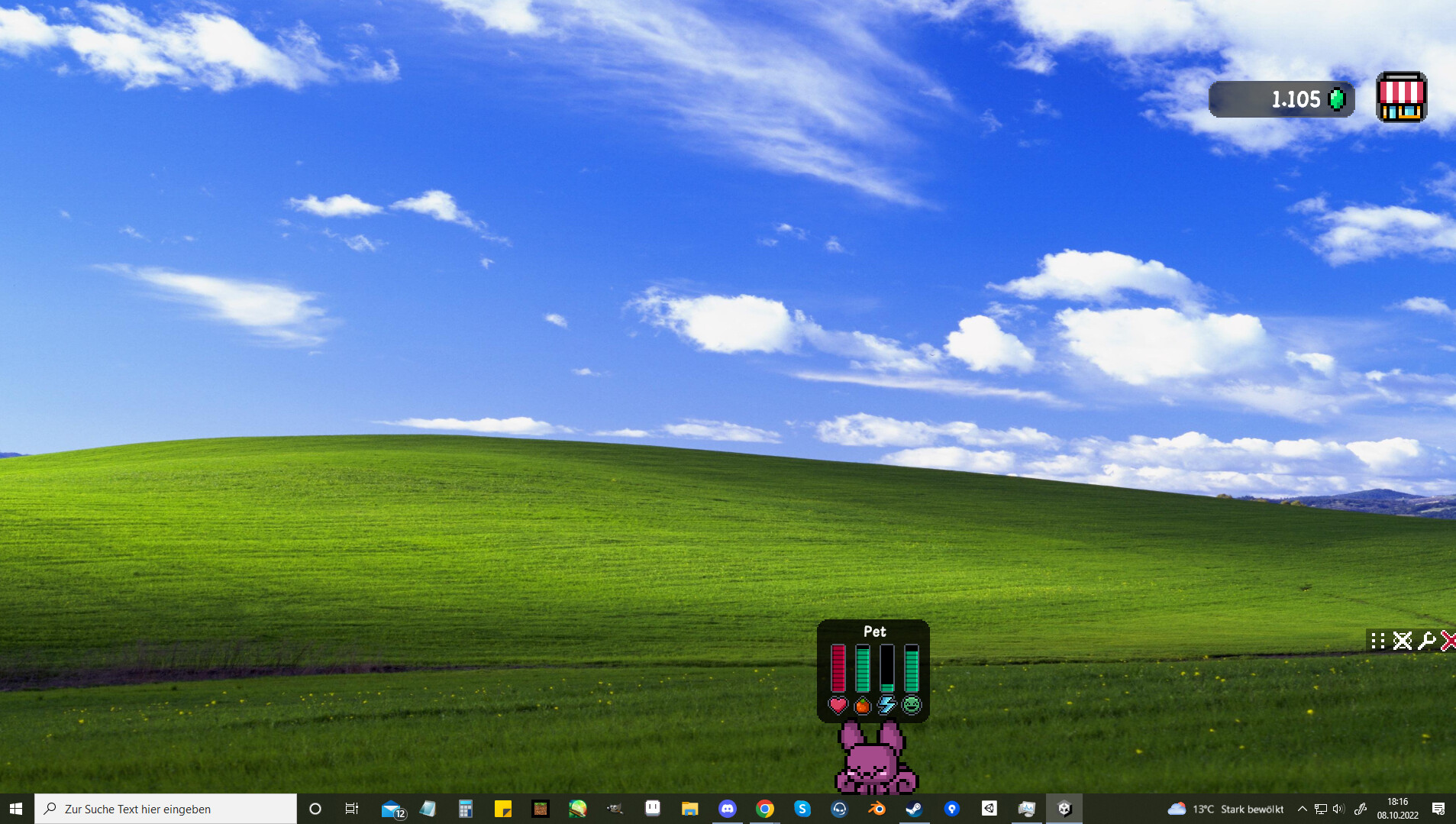Open Google Chrome from the taskbar
This screenshot has height=824, width=1456.
pyautogui.click(x=766, y=809)
